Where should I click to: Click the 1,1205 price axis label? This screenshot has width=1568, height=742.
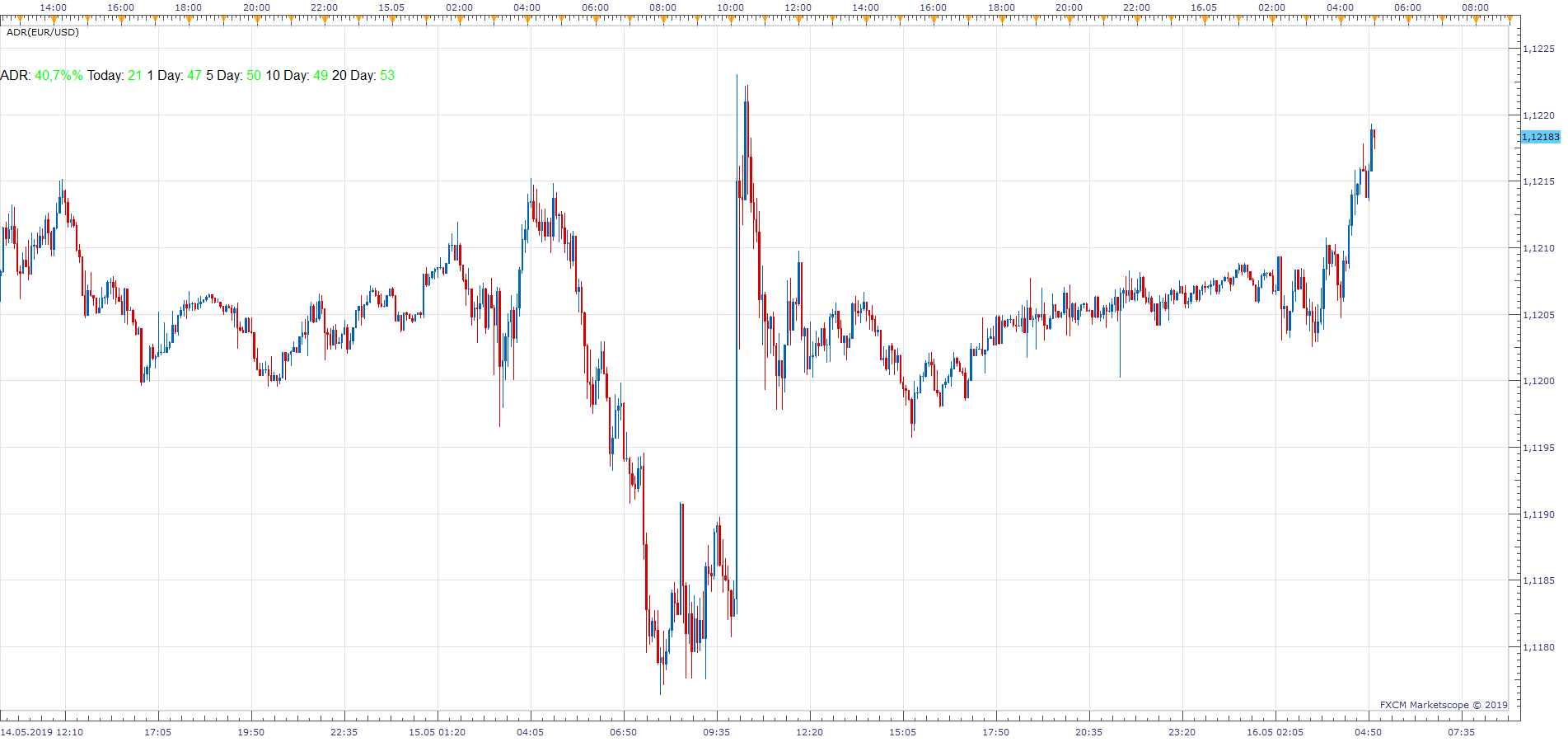click(x=1538, y=315)
